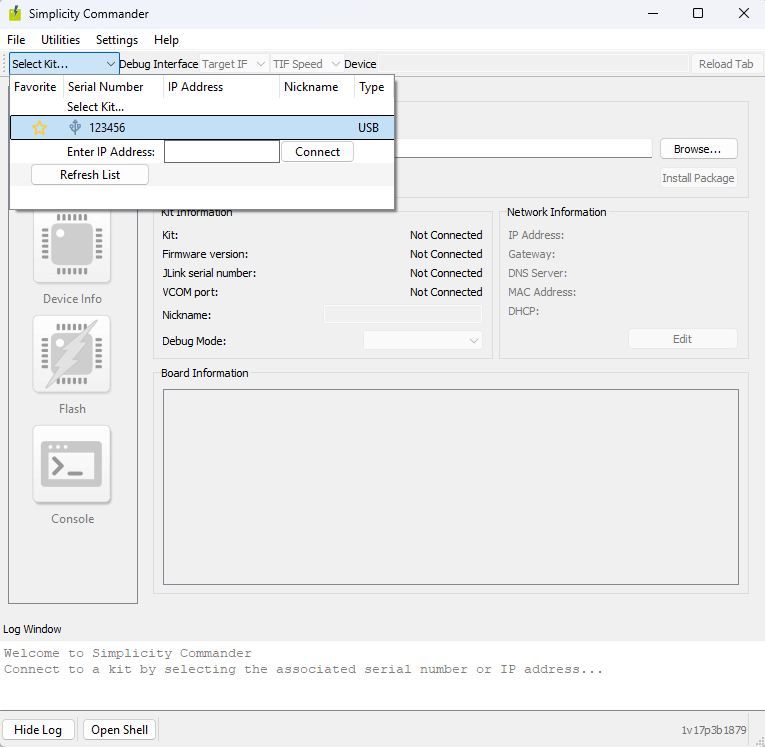Click the DHCP label
Screen dimensions: 765x747
(x=523, y=311)
